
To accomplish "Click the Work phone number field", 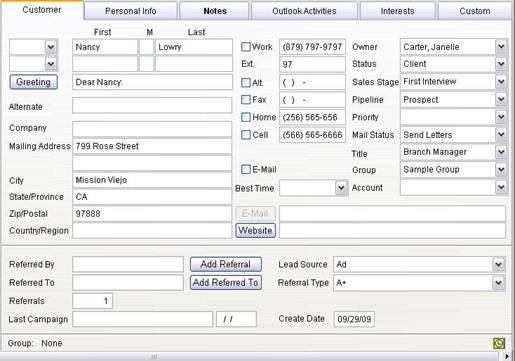I will tap(312, 47).
